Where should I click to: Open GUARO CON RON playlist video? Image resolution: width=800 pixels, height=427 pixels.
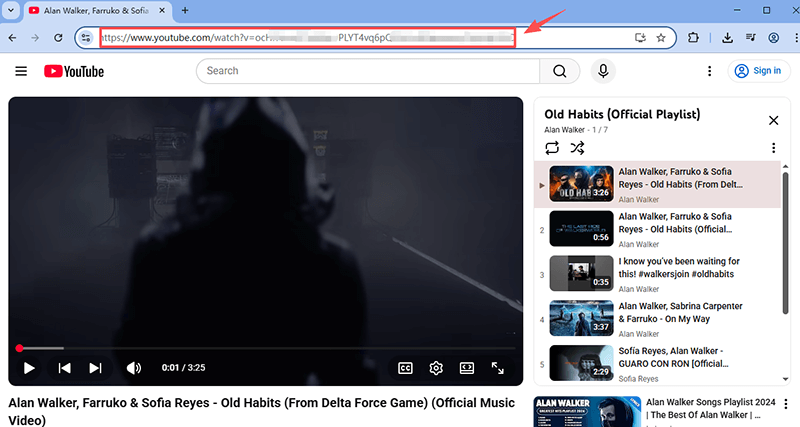[x=658, y=364]
